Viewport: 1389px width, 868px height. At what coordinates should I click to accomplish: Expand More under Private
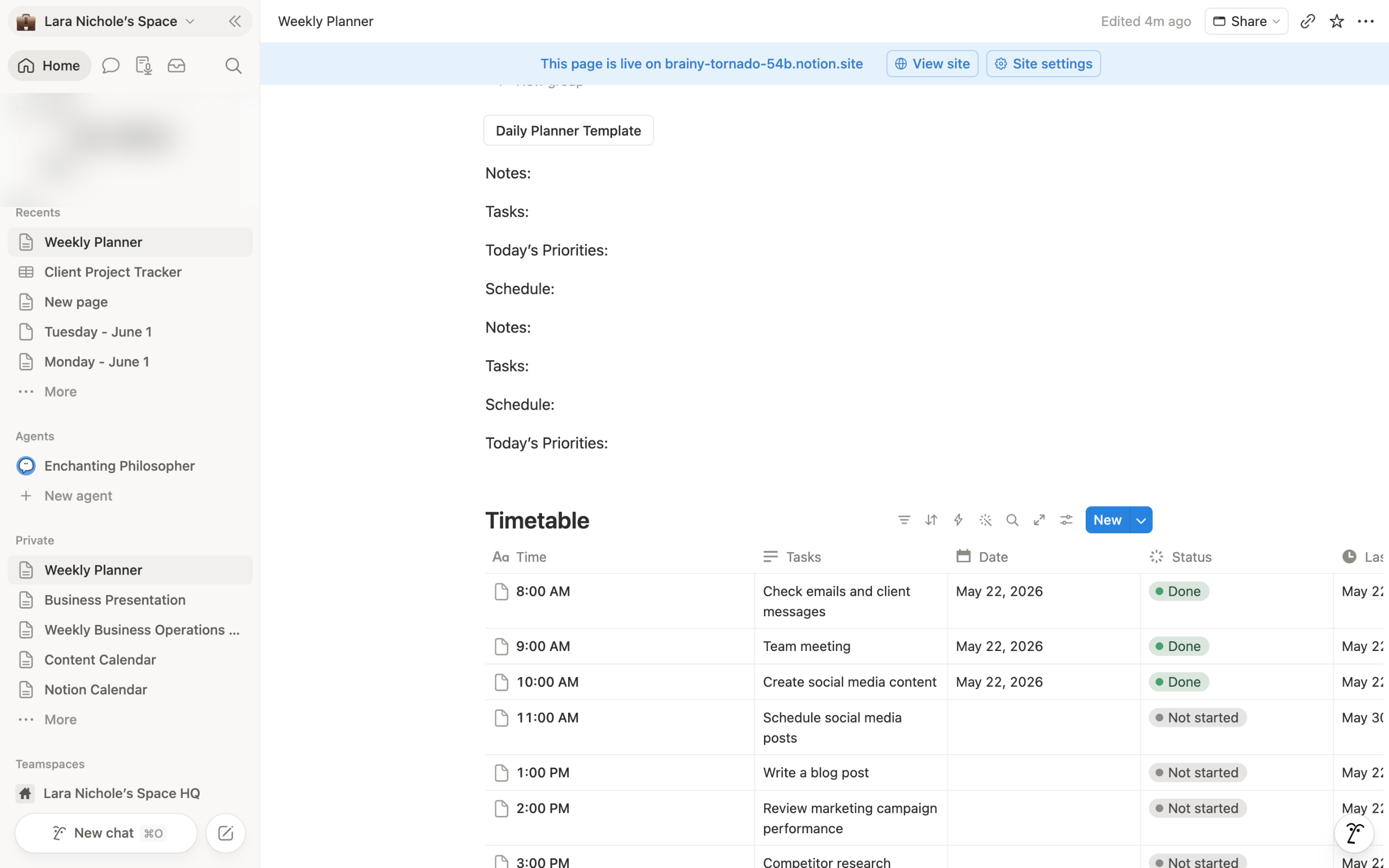(x=130, y=719)
